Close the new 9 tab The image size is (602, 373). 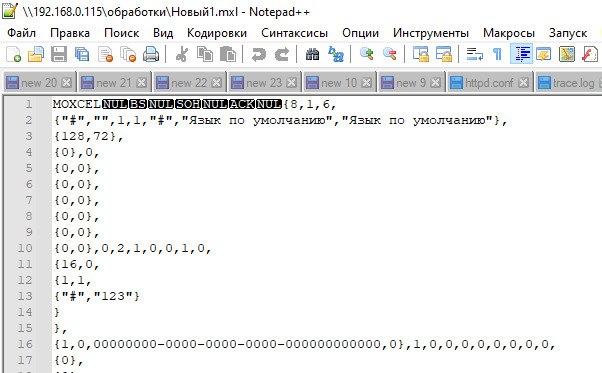coord(435,83)
